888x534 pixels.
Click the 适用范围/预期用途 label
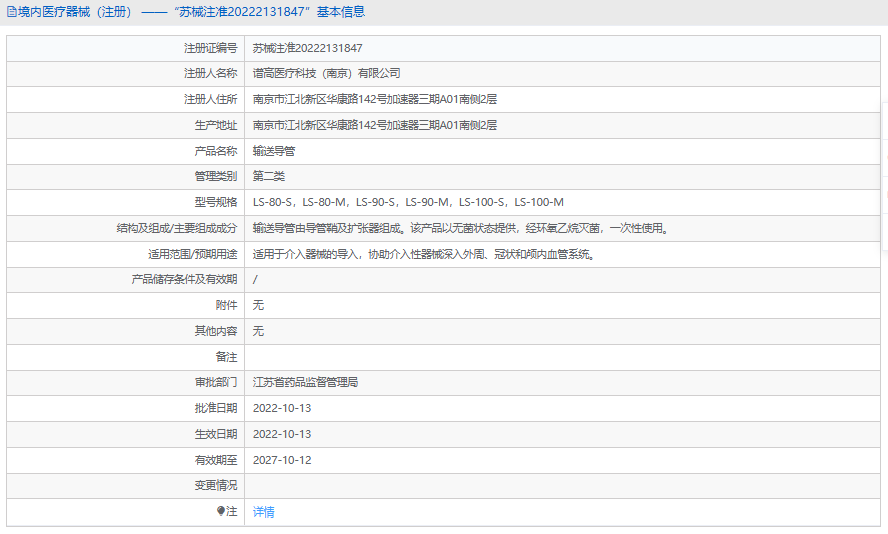pyautogui.click(x=193, y=254)
